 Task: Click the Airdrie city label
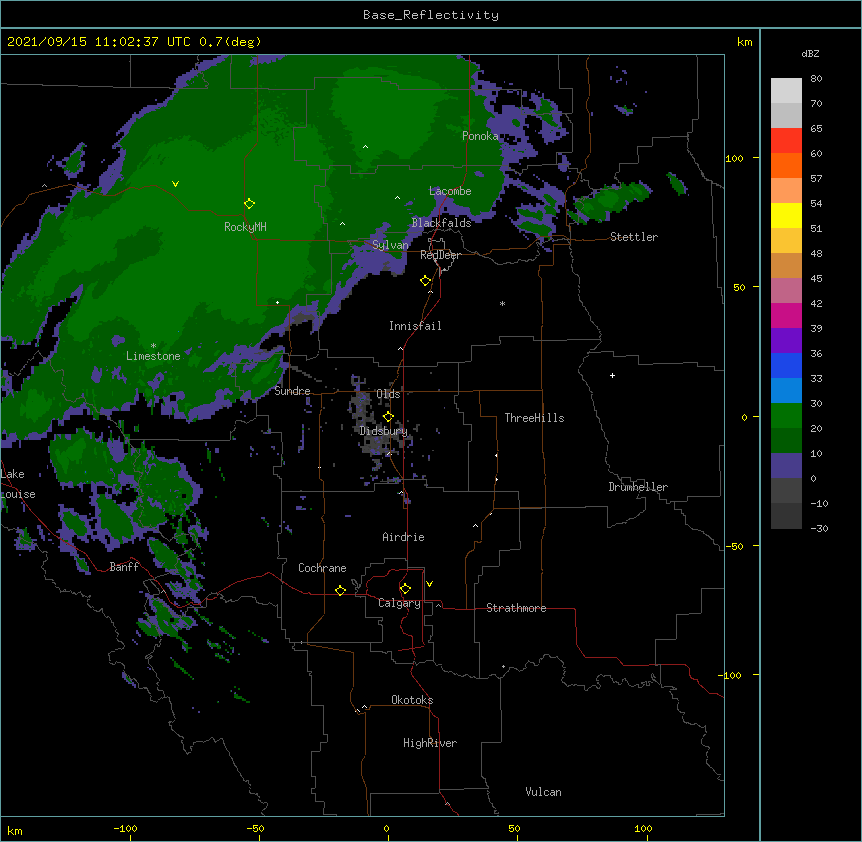[404, 537]
